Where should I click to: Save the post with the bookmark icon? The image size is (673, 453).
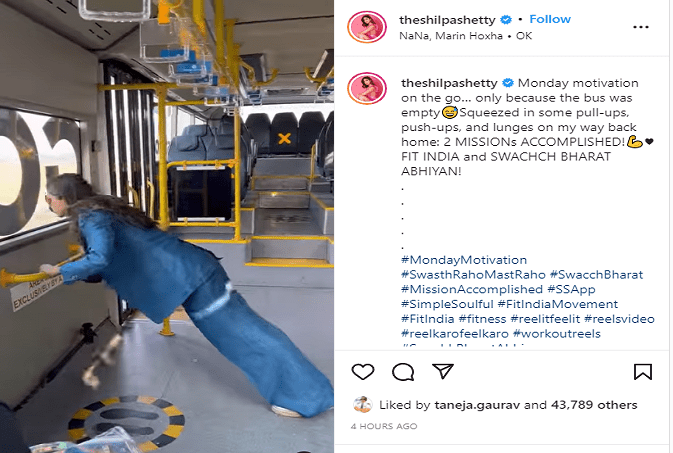click(643, 371)
